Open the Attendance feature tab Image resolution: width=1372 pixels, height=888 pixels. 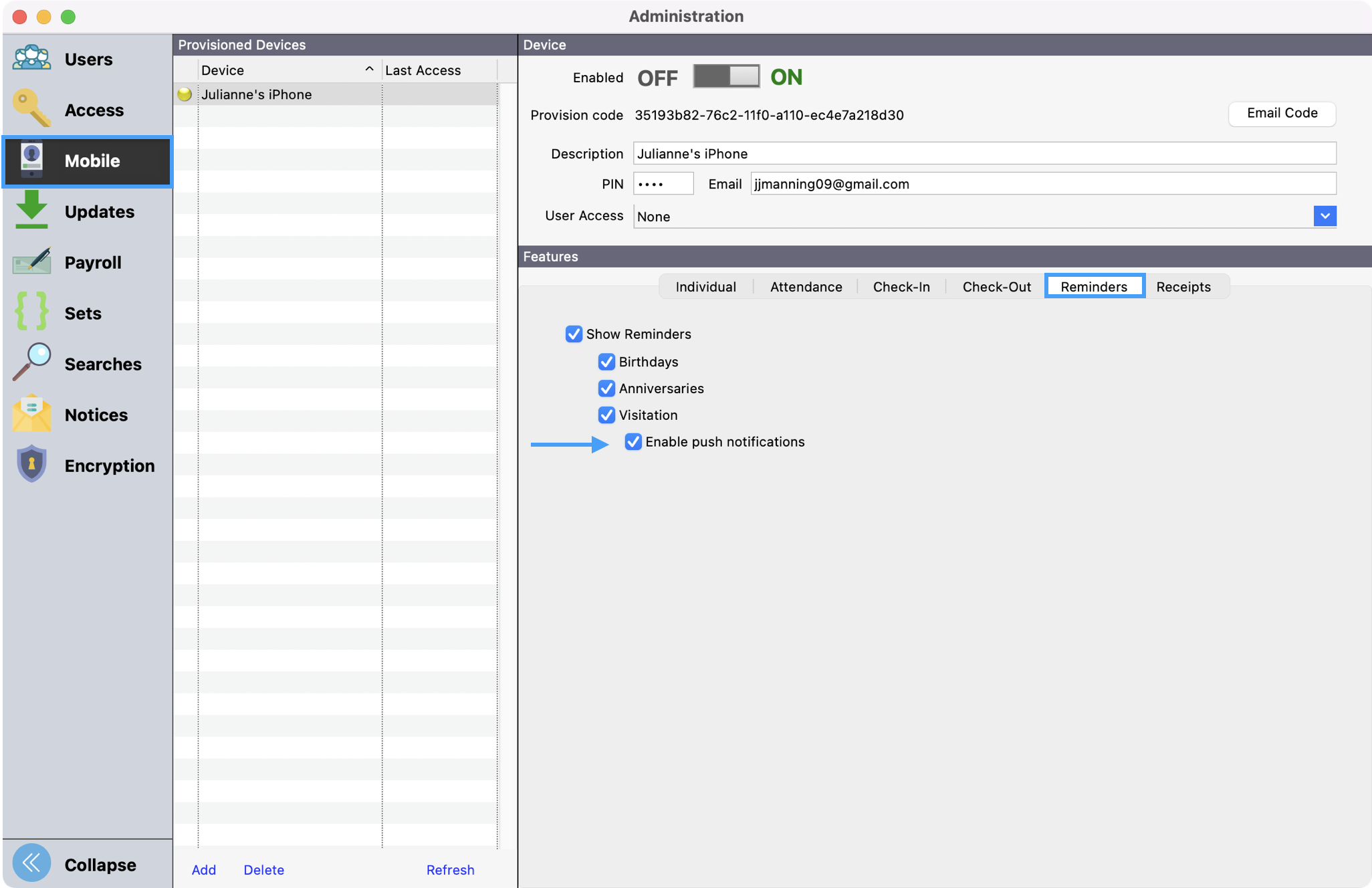[806, 286]
